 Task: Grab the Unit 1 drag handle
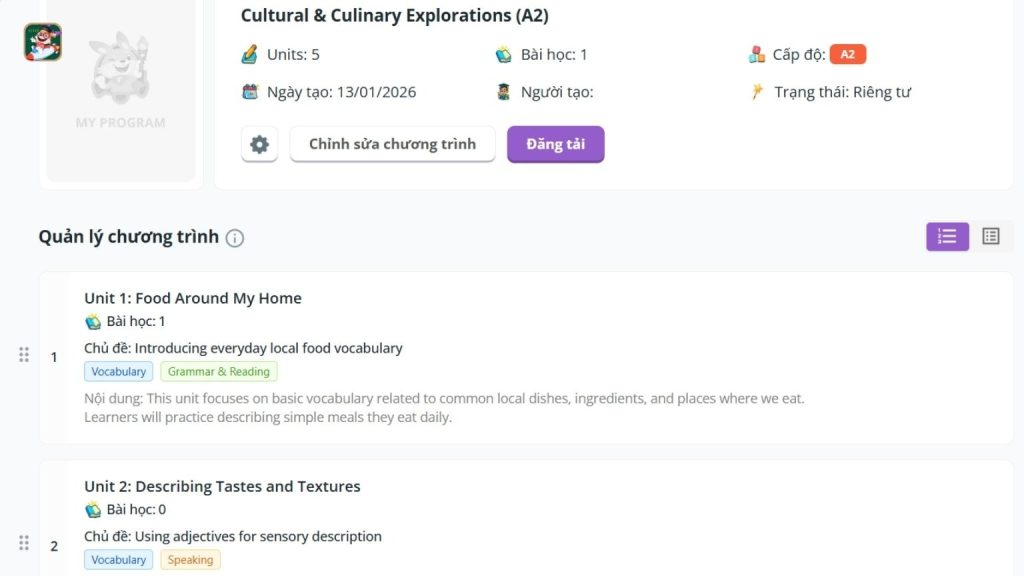click(x=24, y=355)
